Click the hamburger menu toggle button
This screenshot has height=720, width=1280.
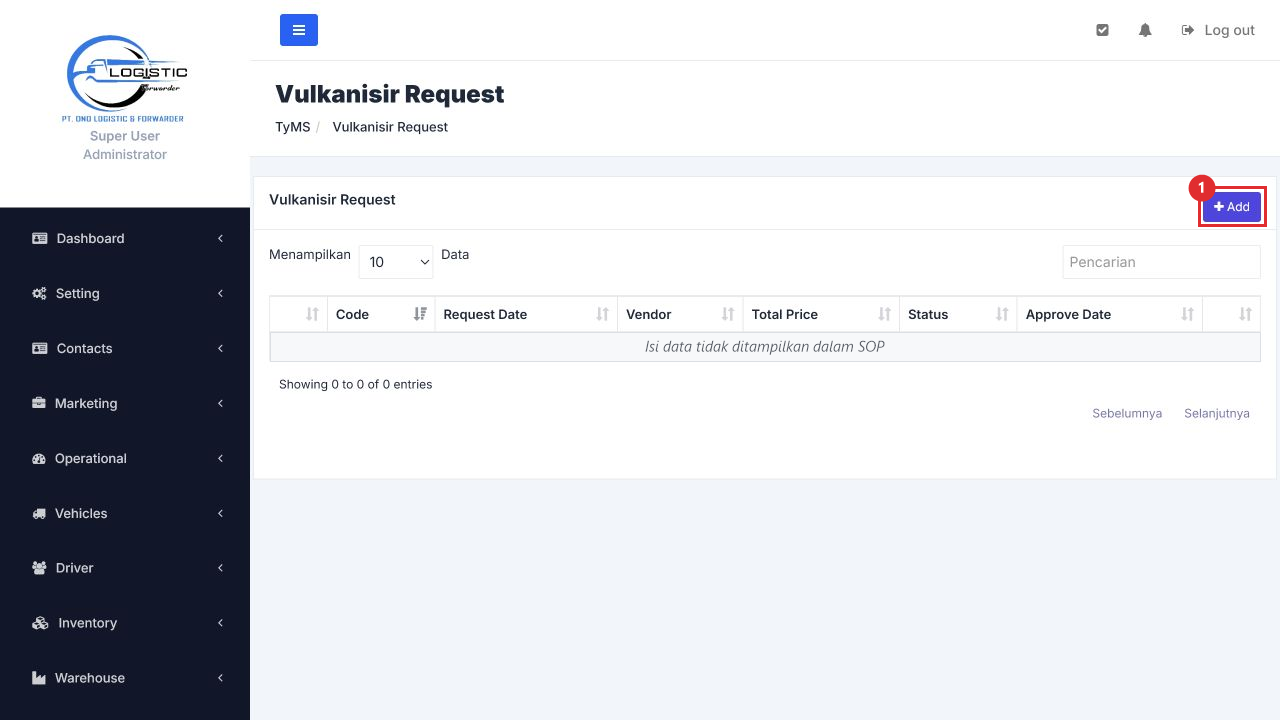coord(299,30)
